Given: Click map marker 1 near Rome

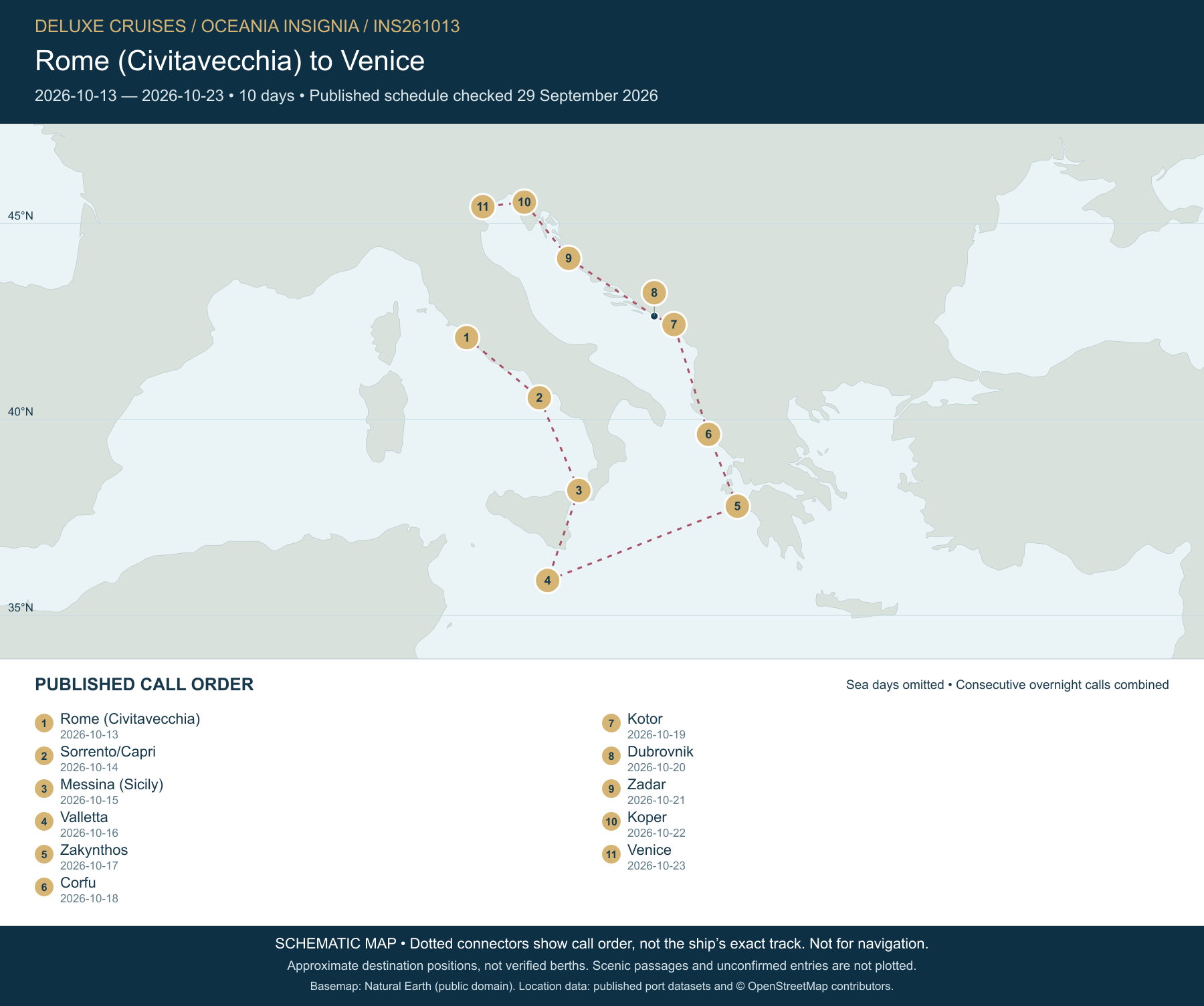Looking at the screenshot, I should 467,338.
